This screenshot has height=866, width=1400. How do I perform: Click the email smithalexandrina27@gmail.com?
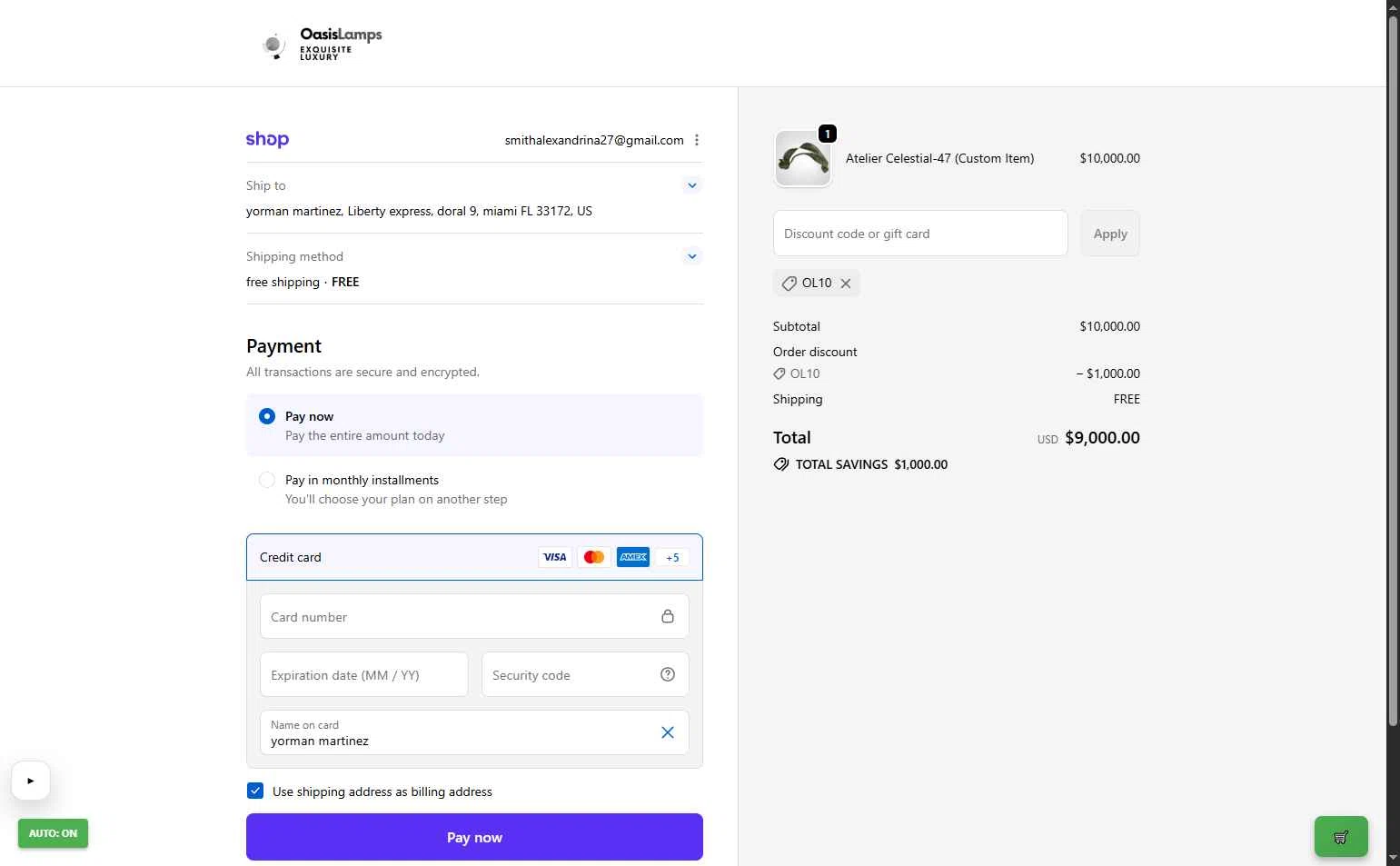pyautogui.click(x=594, y=140)
